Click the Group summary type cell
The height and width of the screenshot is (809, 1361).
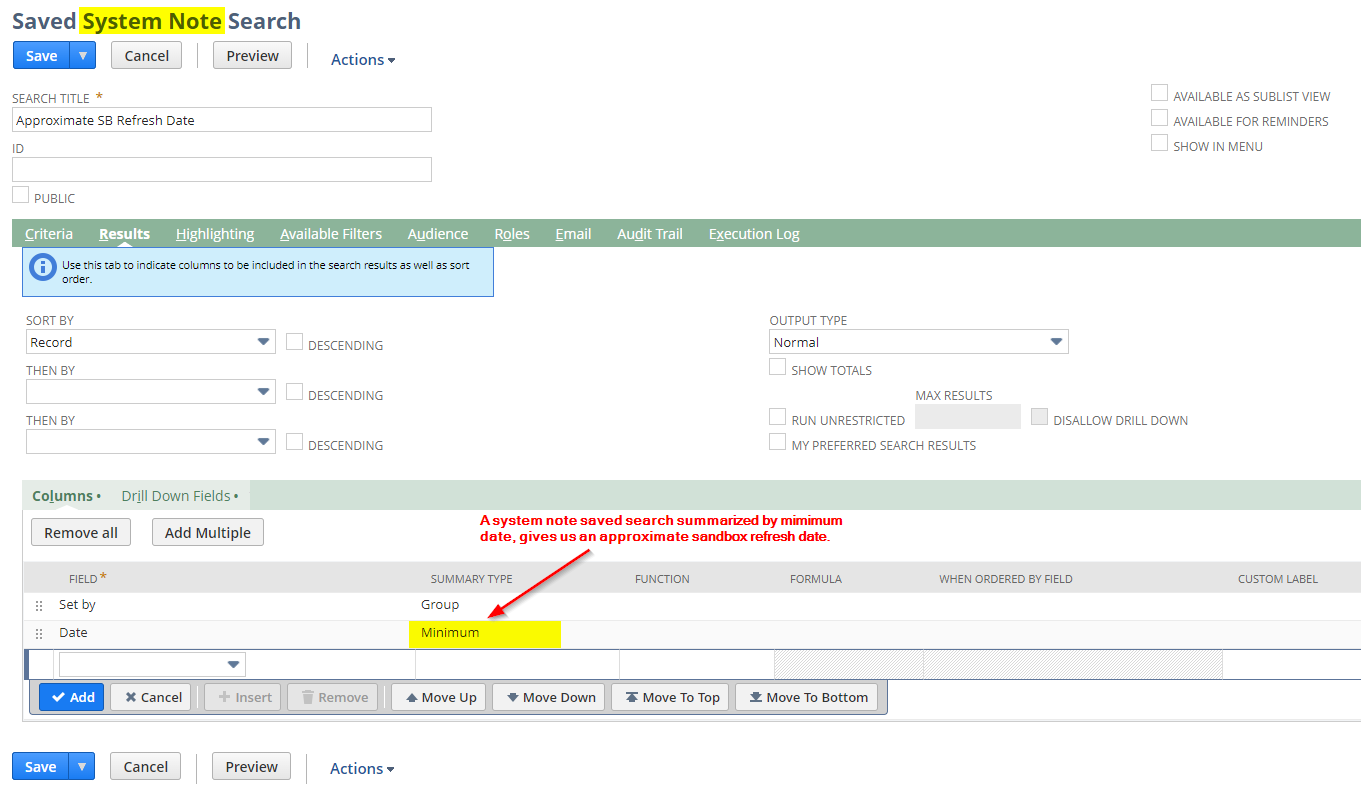(517, 605)
